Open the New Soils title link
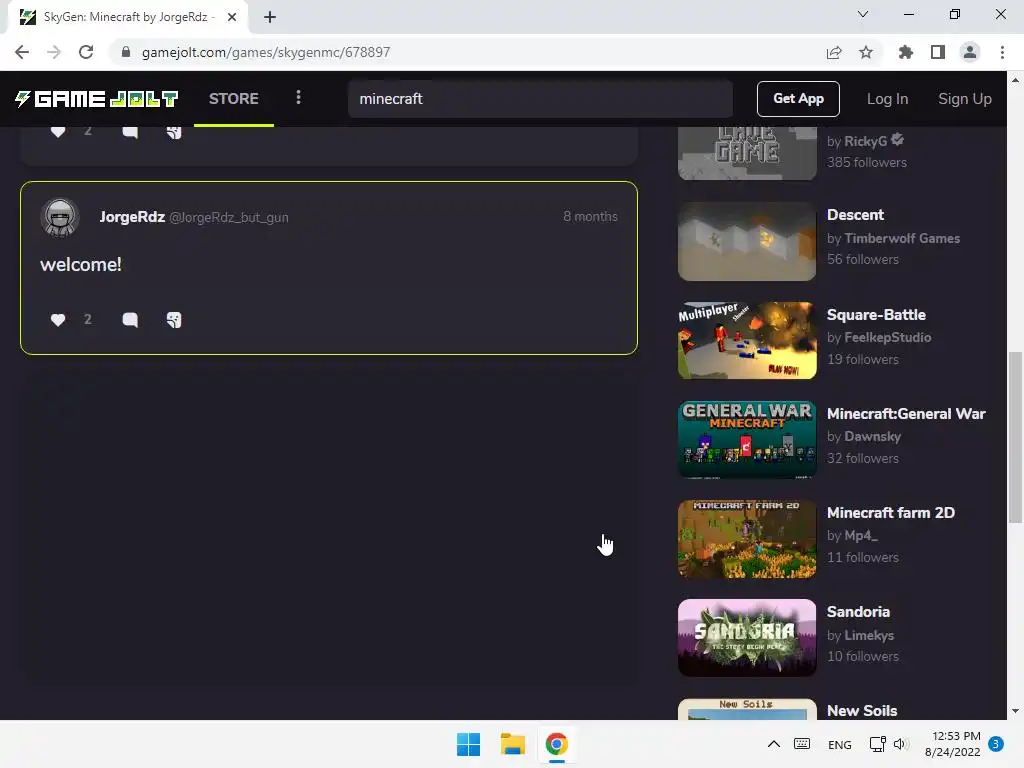The height and width of the screenshot is (768, 1024). click(862, 711)
